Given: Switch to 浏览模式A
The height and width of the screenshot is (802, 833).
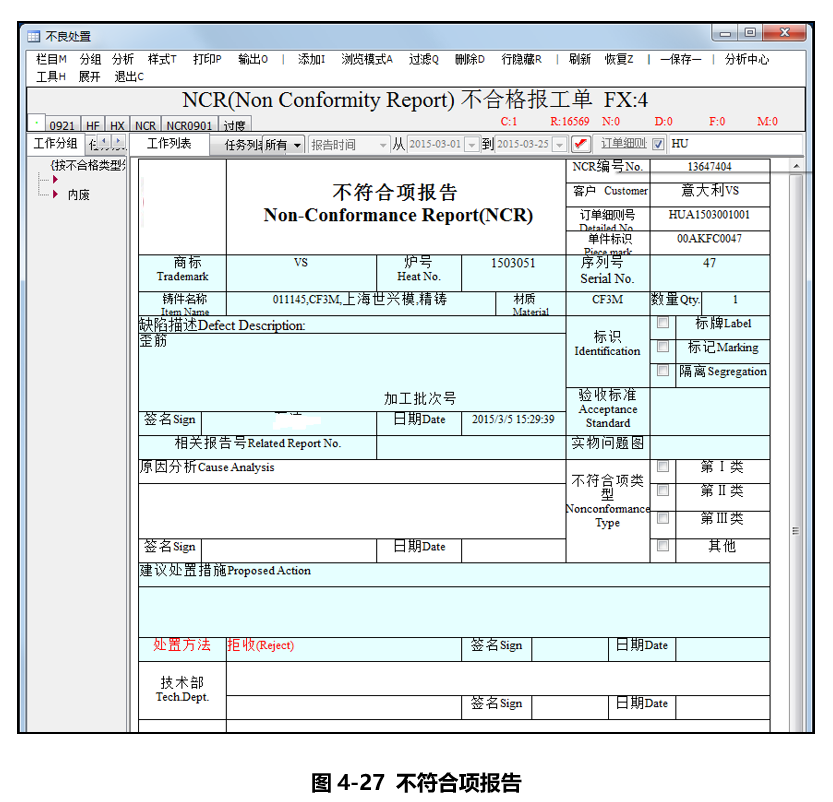Looking at the screenshot, I should click(367, 59).
